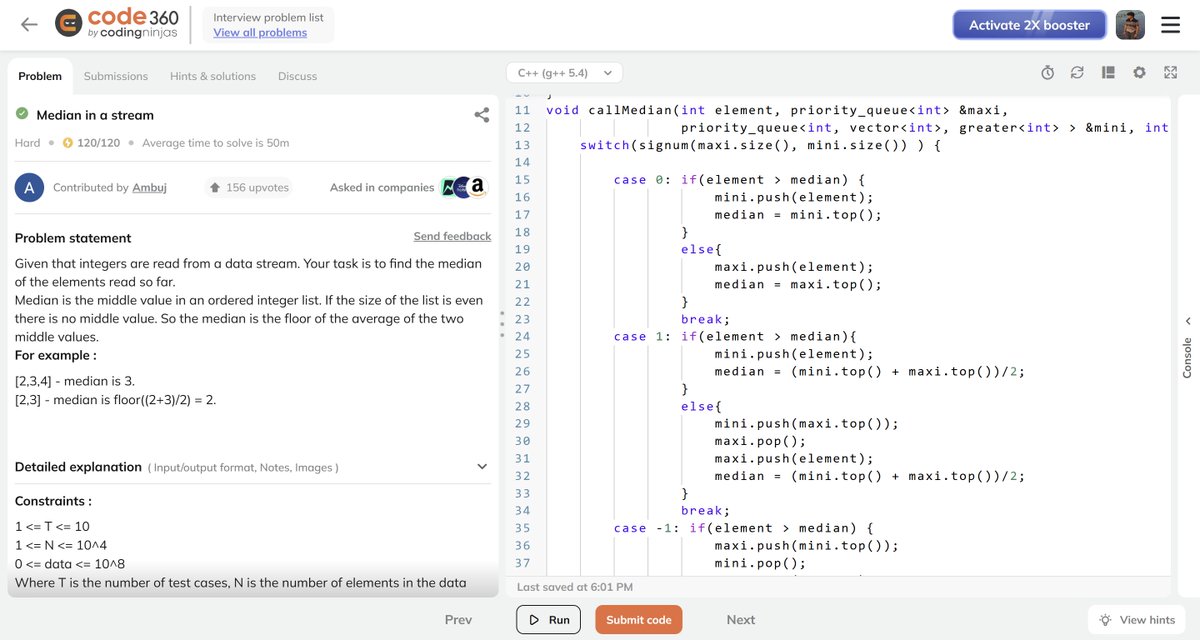
Task: Click the '[2,3,4] - median is 3.' example
Action: point(75,381)
